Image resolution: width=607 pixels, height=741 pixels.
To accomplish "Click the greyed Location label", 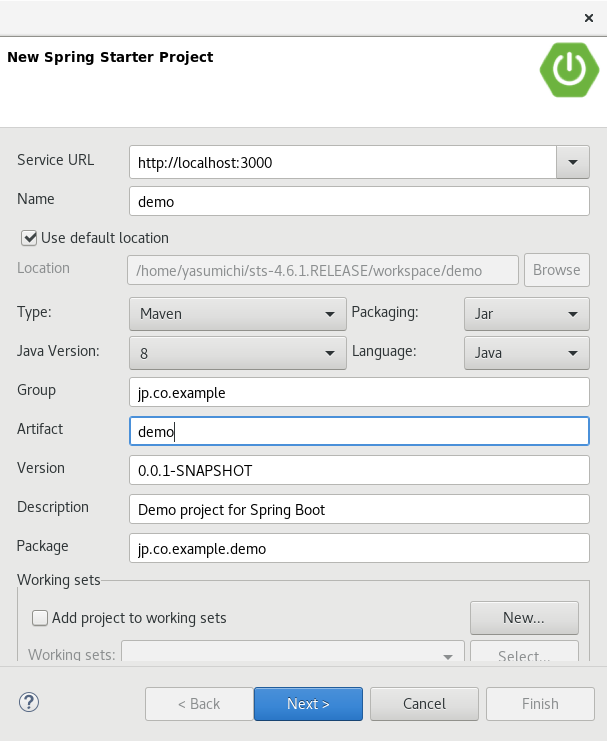I will [x=43, y=268].
